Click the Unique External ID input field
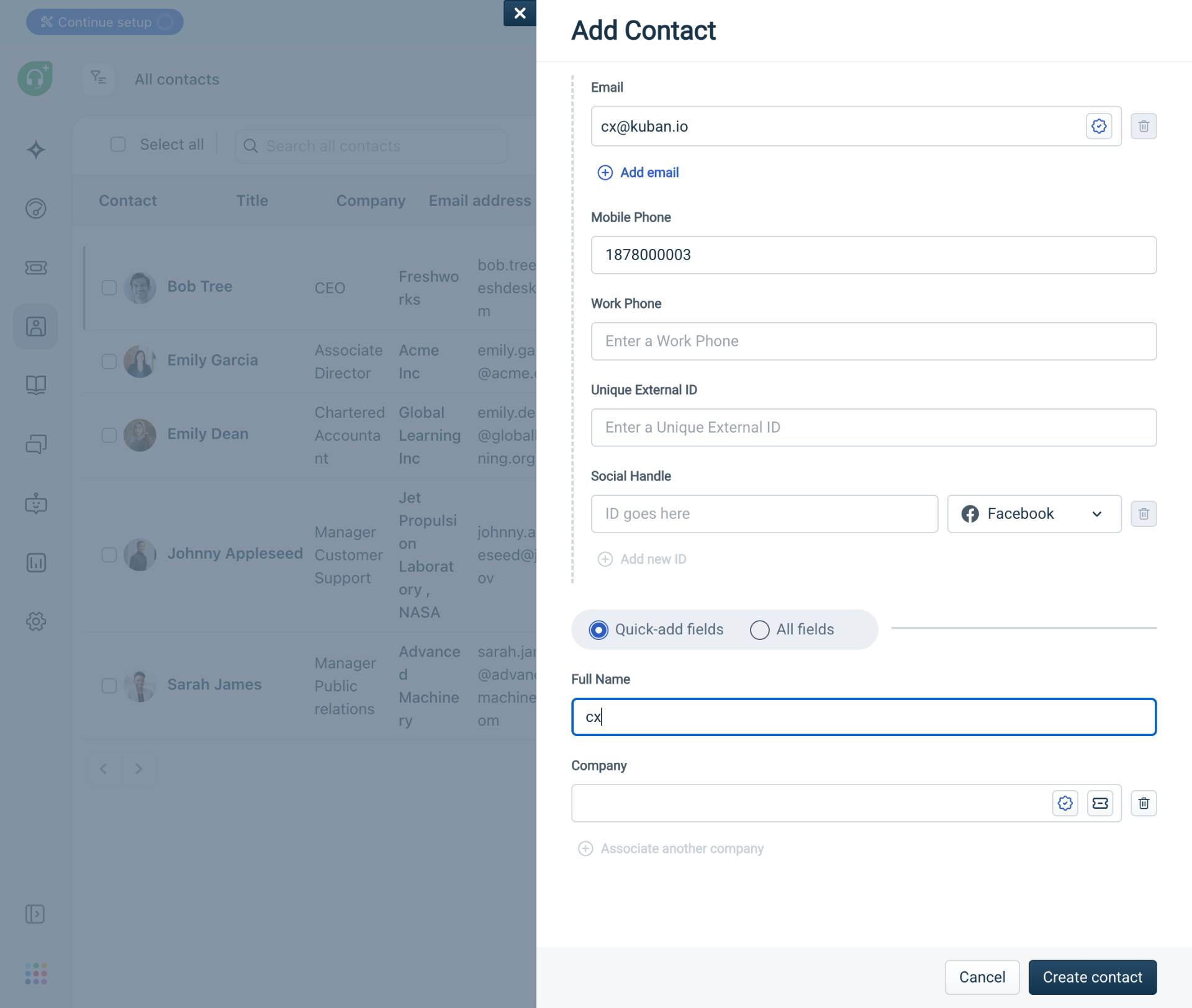This screenshot has height=1008, width=1192. click(x=874, y=427)
